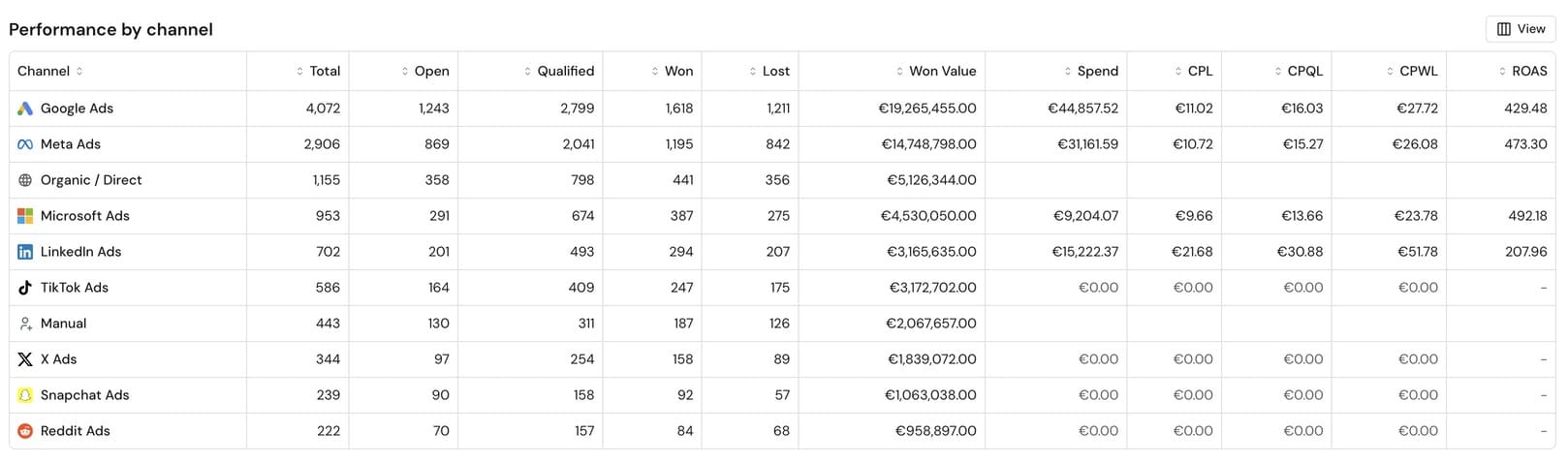Open the View columns button
Screen dimensions: 1568x464
pos(1521,29)
